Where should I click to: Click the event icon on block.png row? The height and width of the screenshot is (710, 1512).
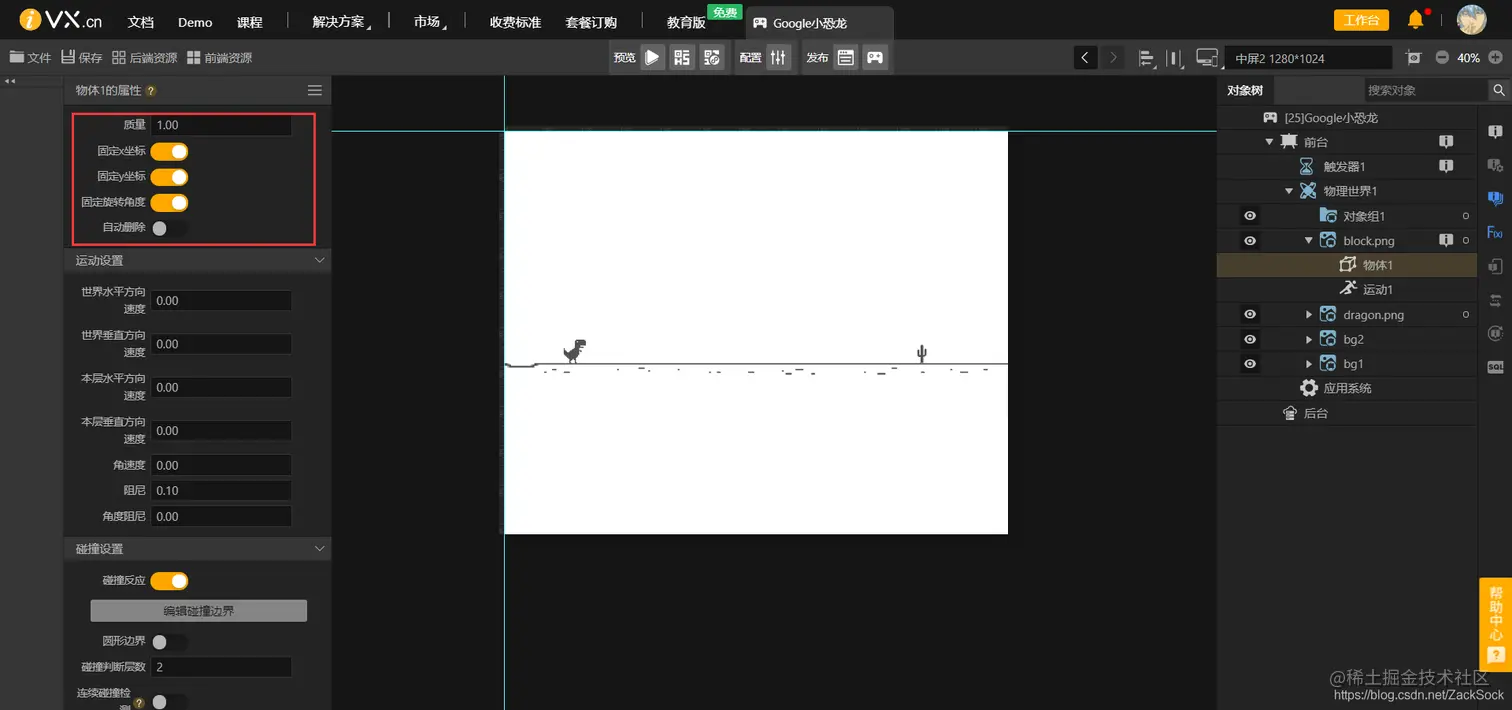1445,240
